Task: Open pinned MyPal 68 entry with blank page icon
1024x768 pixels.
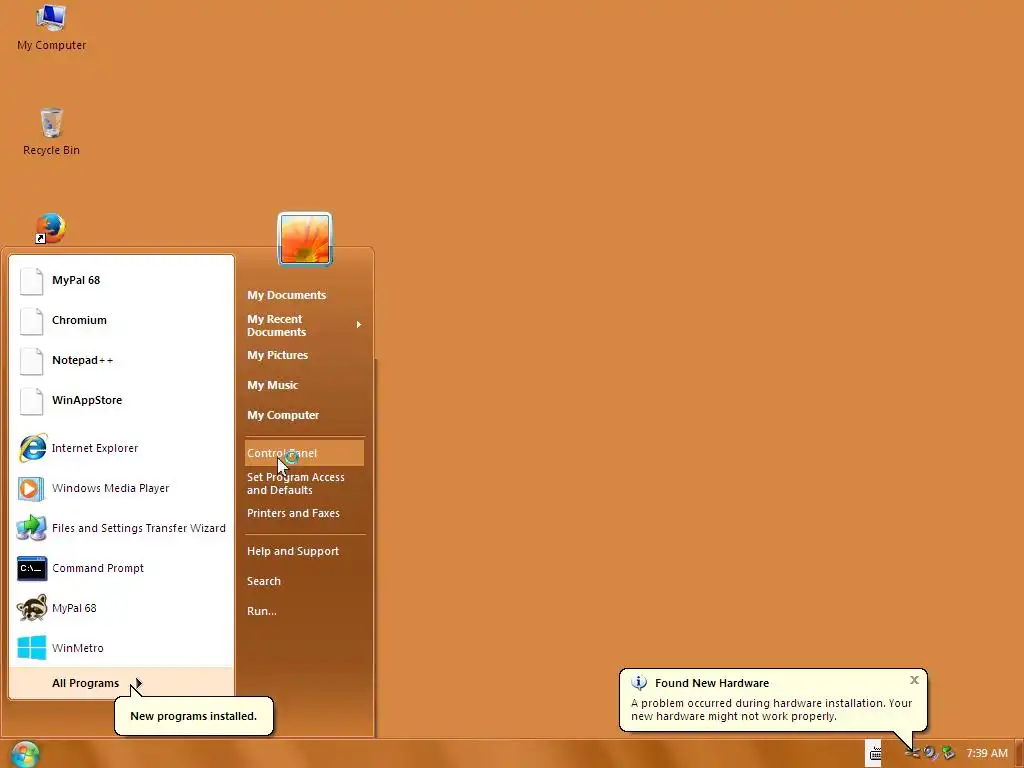Action: 121,280
